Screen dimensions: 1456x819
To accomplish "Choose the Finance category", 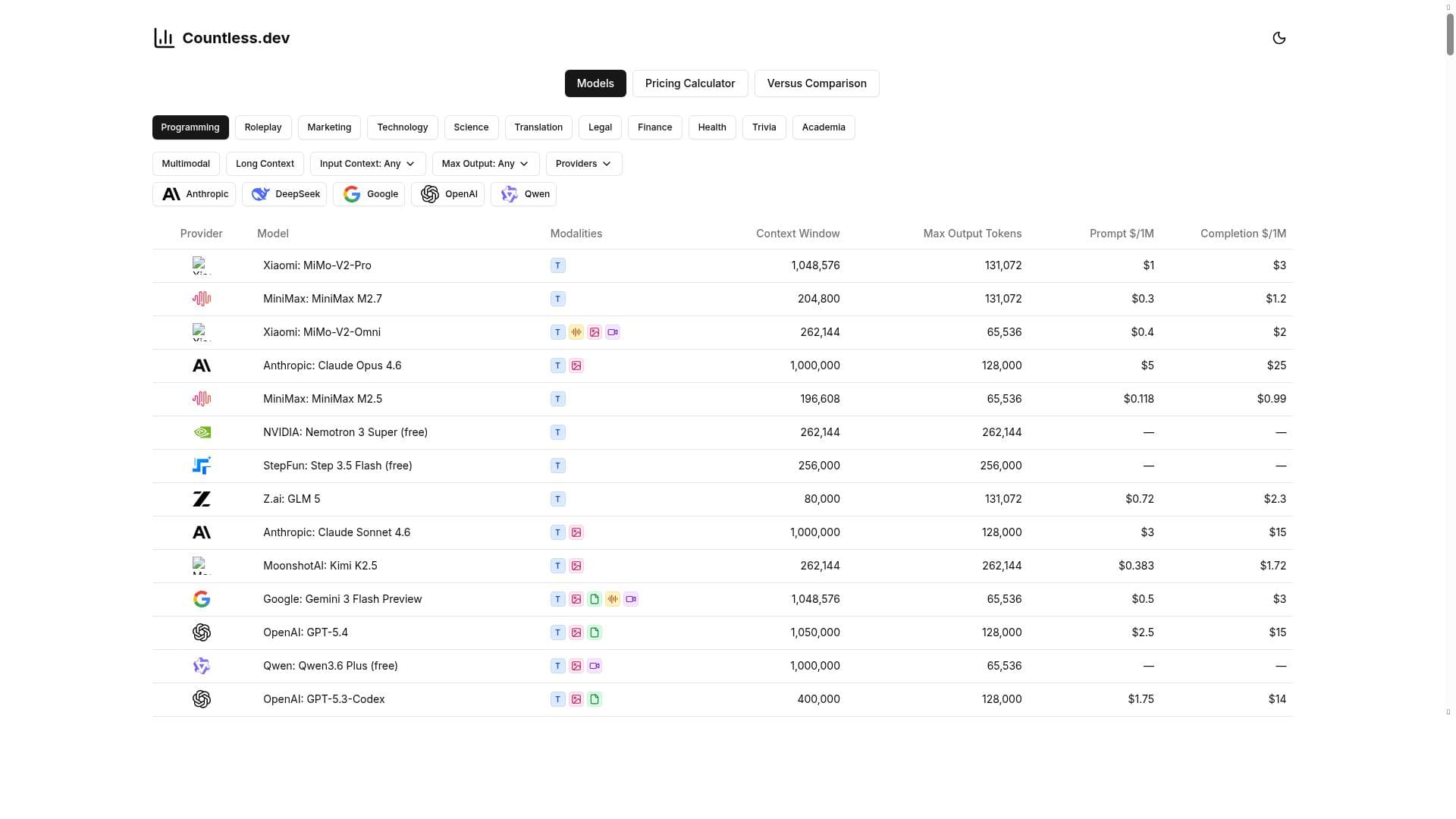I will [655, 127].
